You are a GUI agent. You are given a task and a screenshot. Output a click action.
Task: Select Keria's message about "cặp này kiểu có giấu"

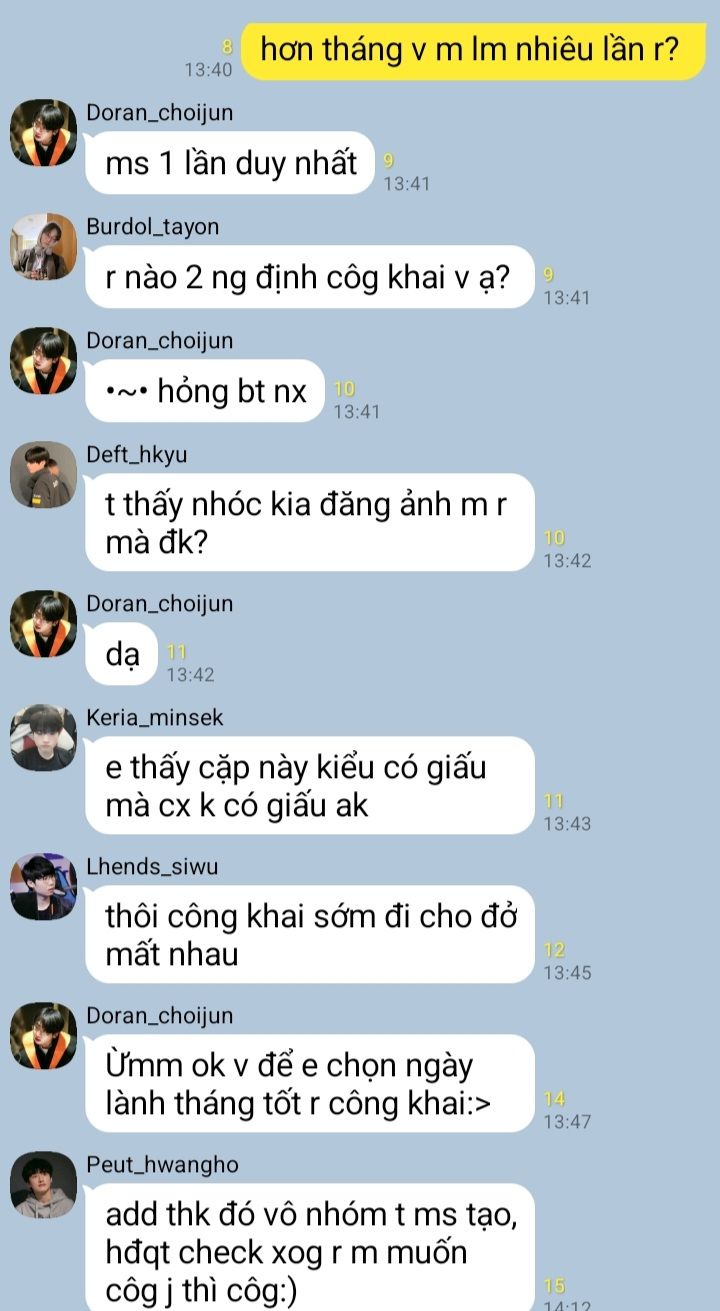309,785
